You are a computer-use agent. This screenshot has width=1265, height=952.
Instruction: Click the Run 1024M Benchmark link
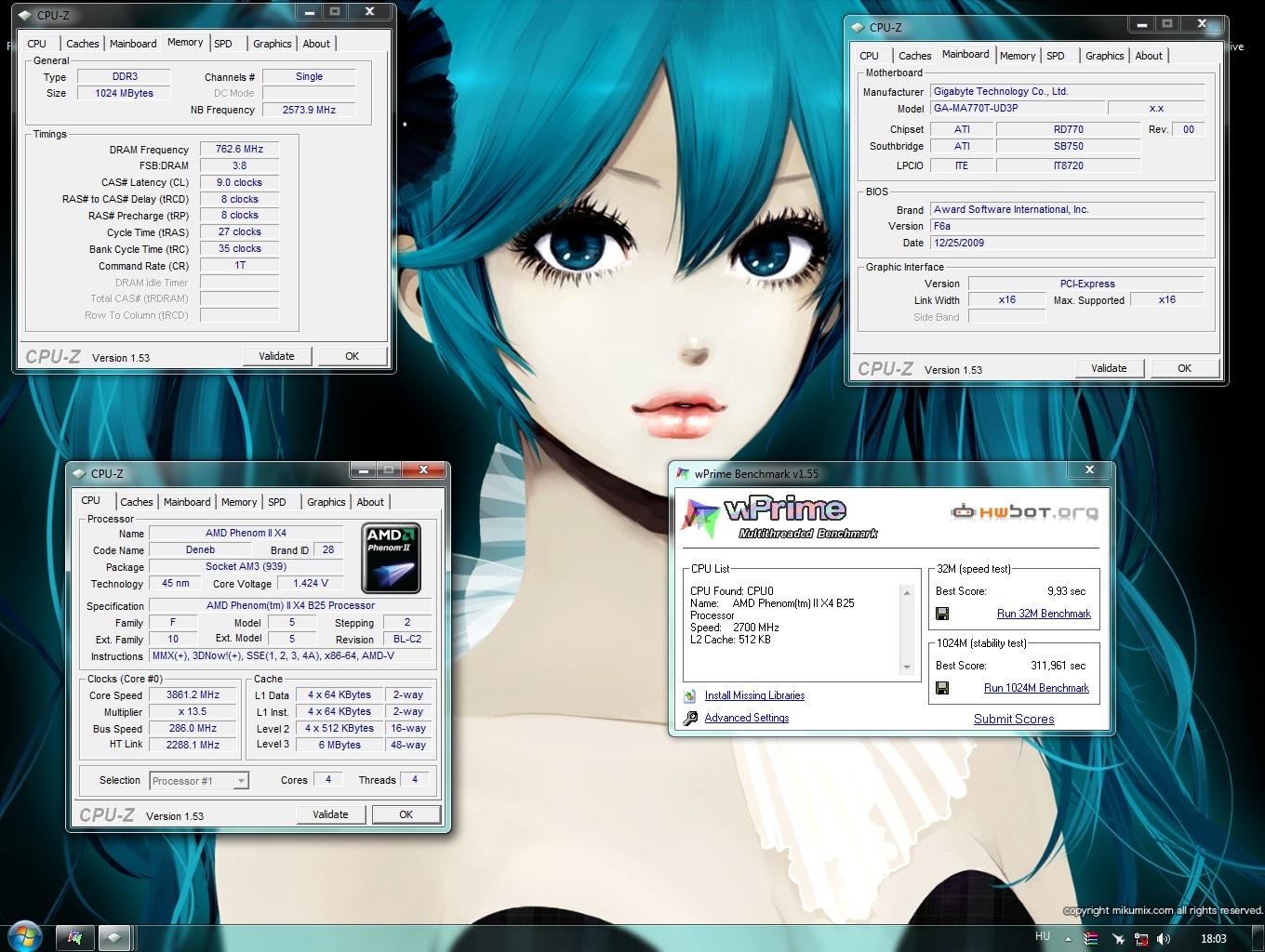[x=1036, y=688]
